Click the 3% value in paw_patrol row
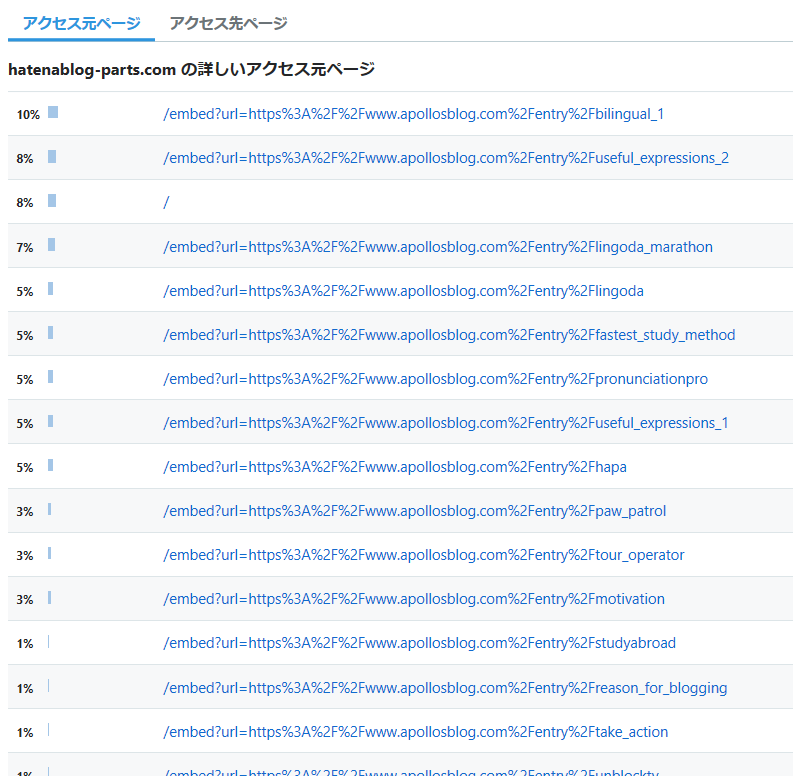Viewport: 793px width, 776px height. point(25,511)
